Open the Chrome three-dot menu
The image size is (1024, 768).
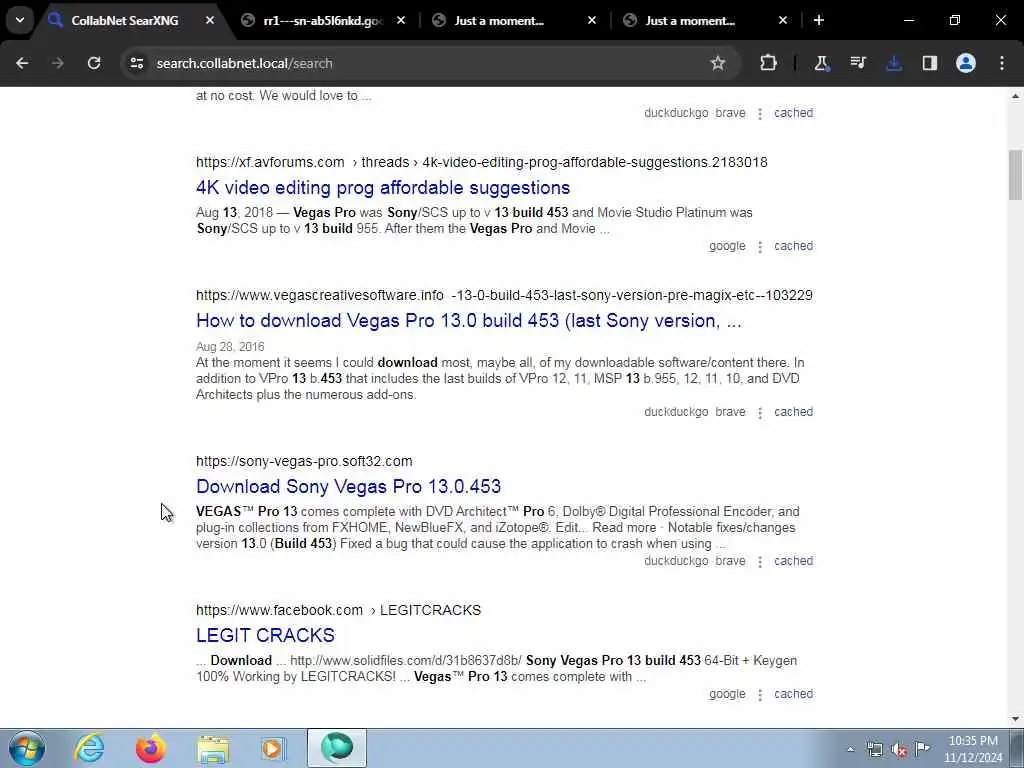coord(1002,63)
